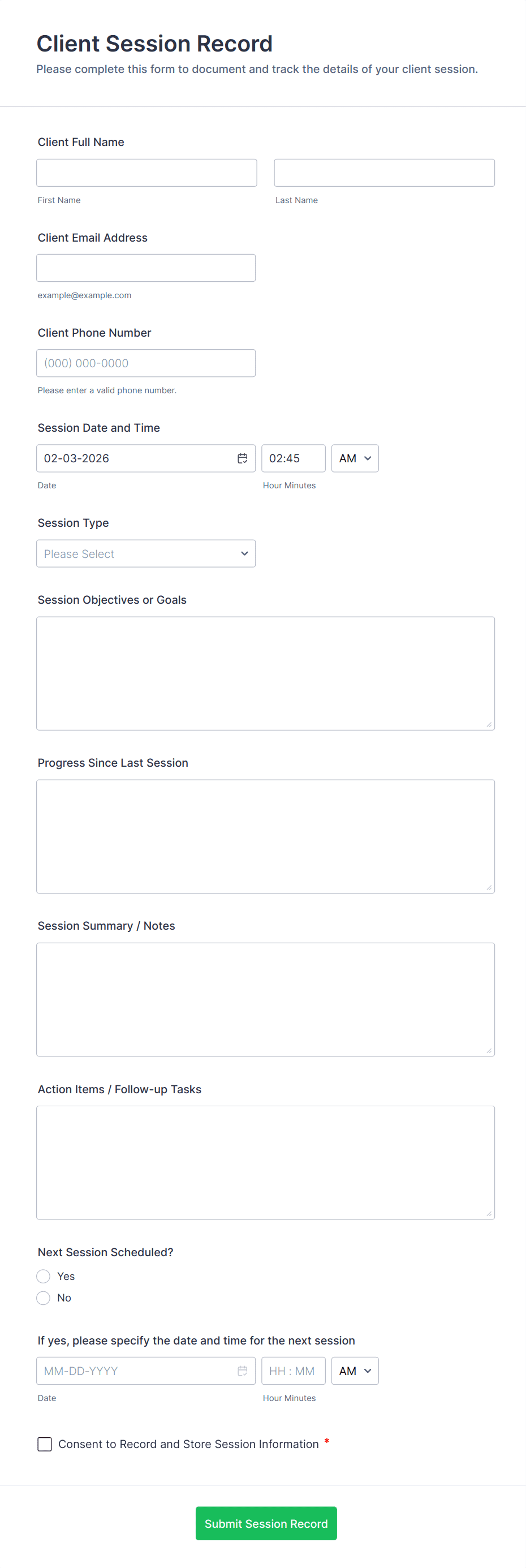Click the Session Summary / Notes textarea
This screenshot has width=526, height=1568.
pos(265,999)
